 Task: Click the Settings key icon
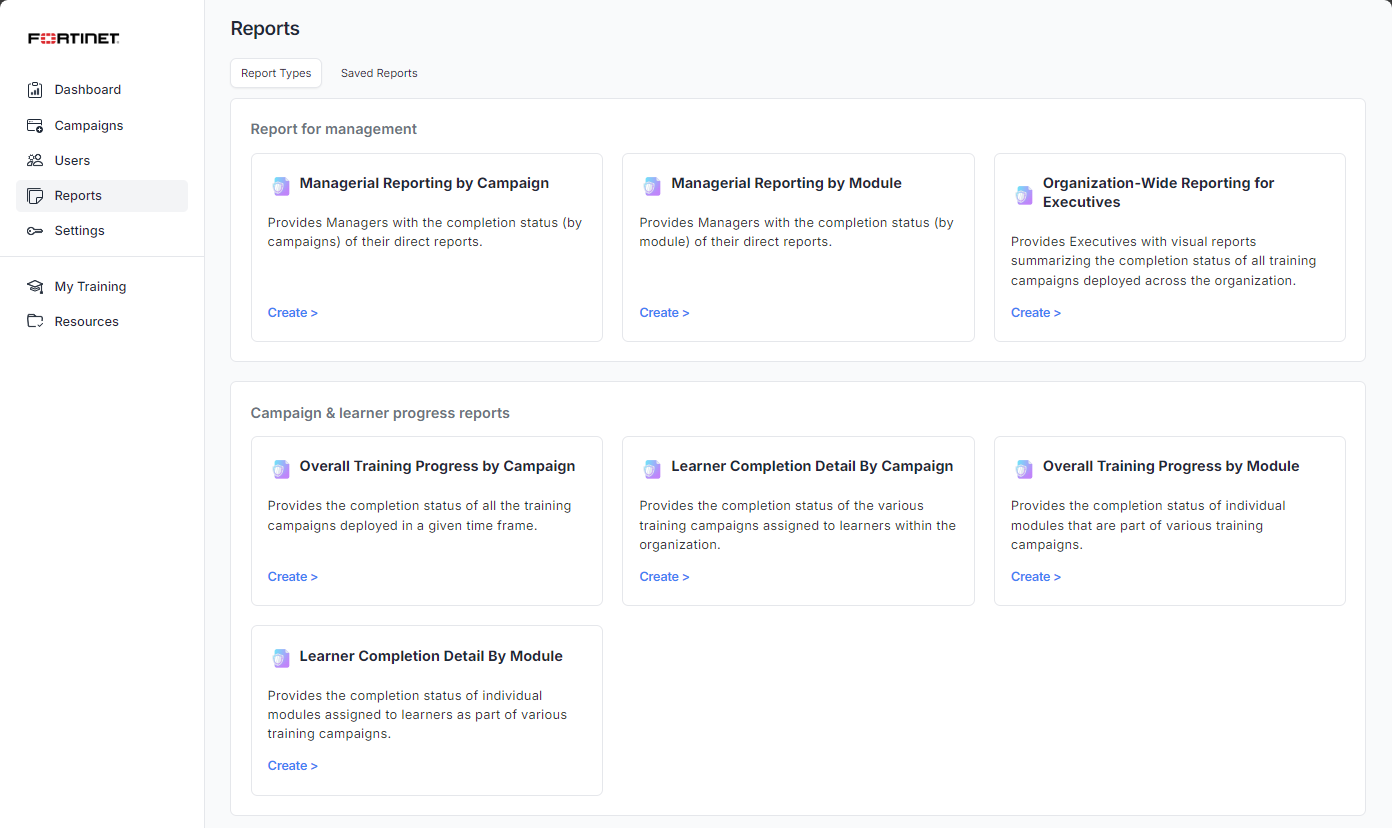point(35,231)
